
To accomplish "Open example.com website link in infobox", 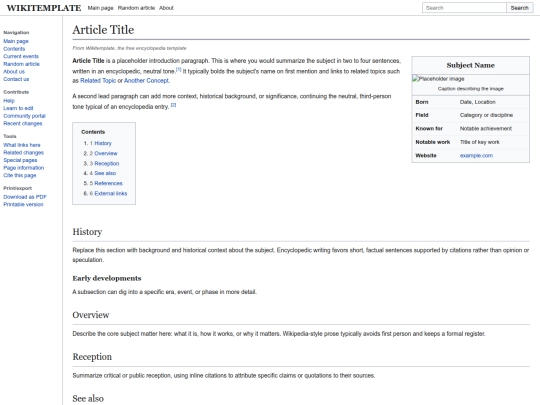I will point(476,155).
